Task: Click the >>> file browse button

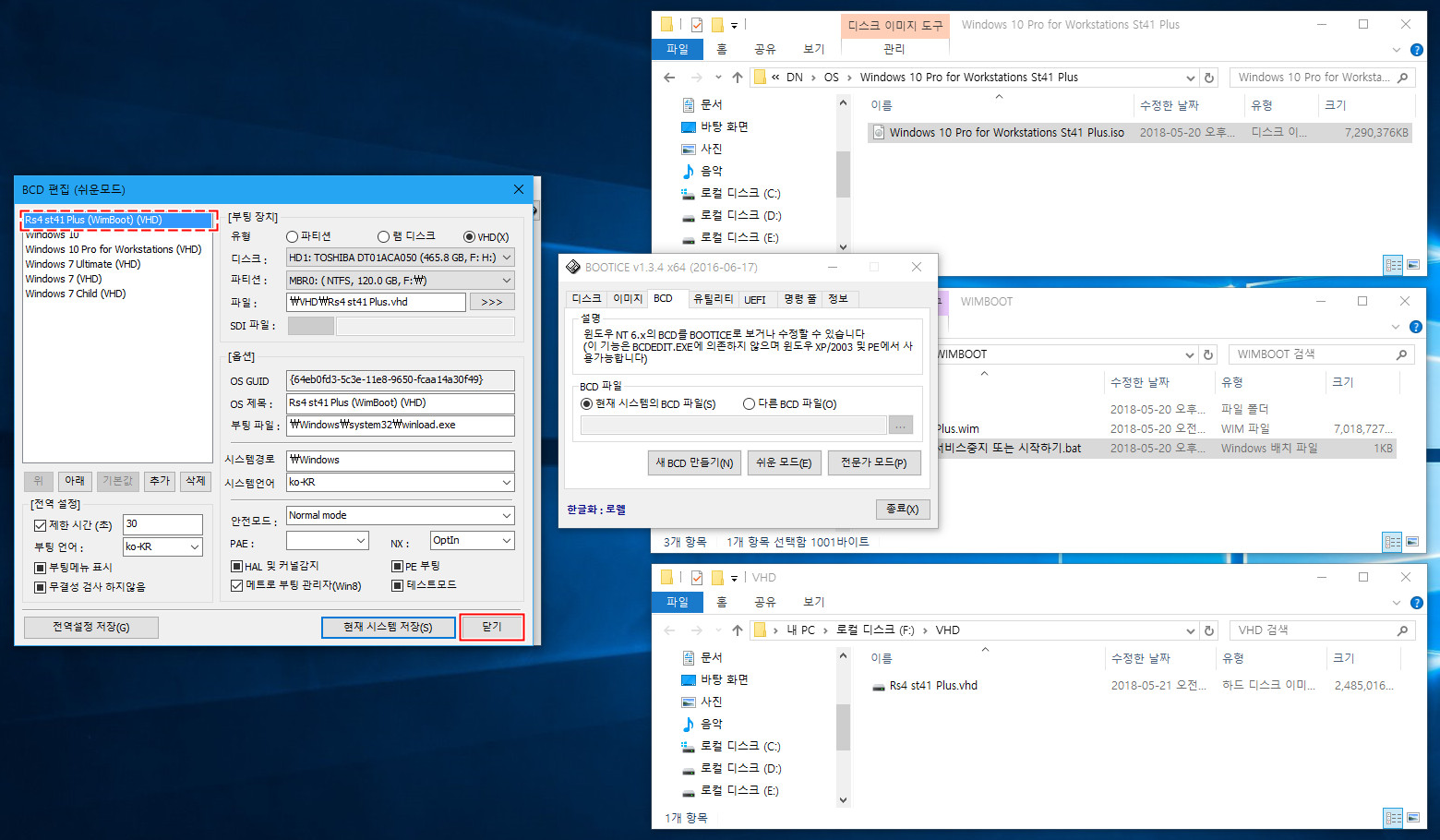Action: pos(492,302)
